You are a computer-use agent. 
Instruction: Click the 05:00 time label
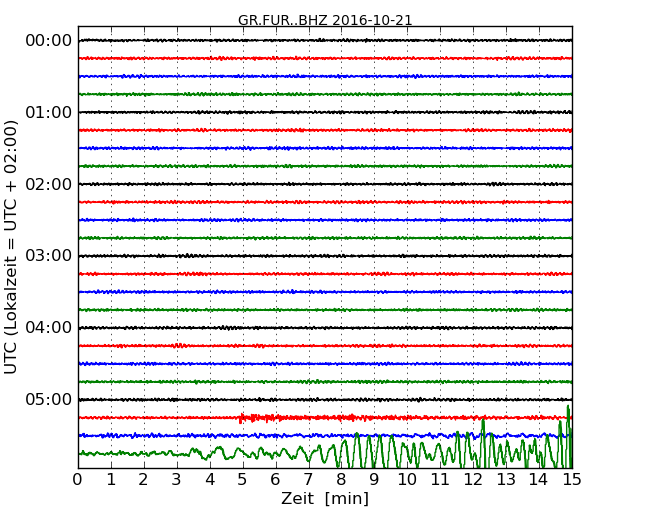point(49,399)
